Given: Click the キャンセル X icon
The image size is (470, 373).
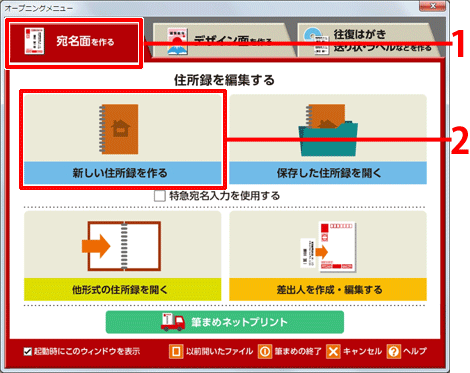Looking at the screenshot, I should (x=333, y=351).
